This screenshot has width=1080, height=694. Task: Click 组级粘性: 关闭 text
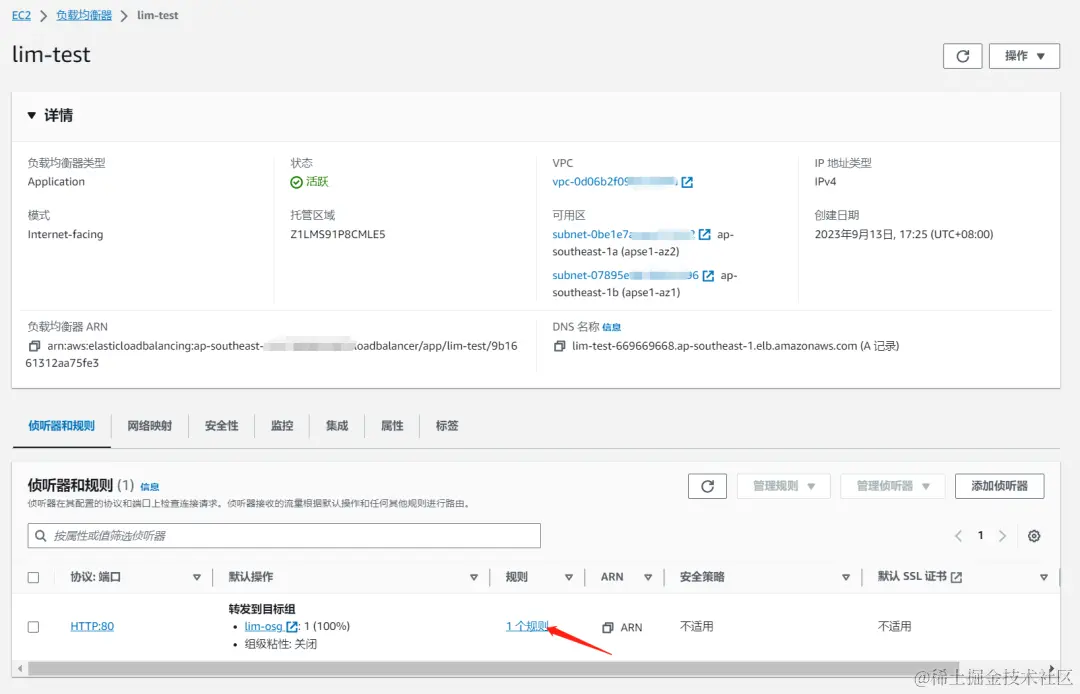coord(280,644)
